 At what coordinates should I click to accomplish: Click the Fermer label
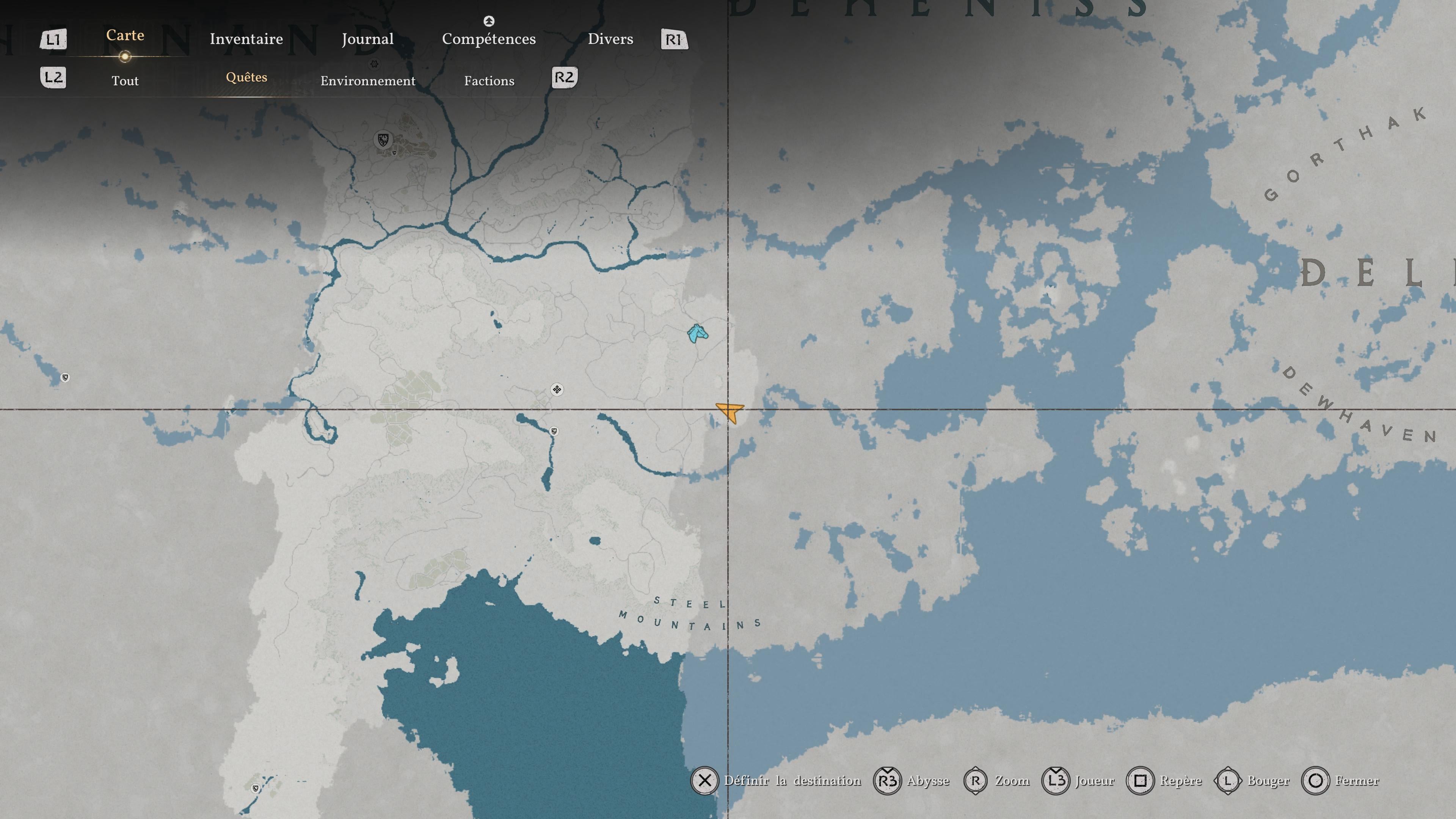(x=1357, y=781)
